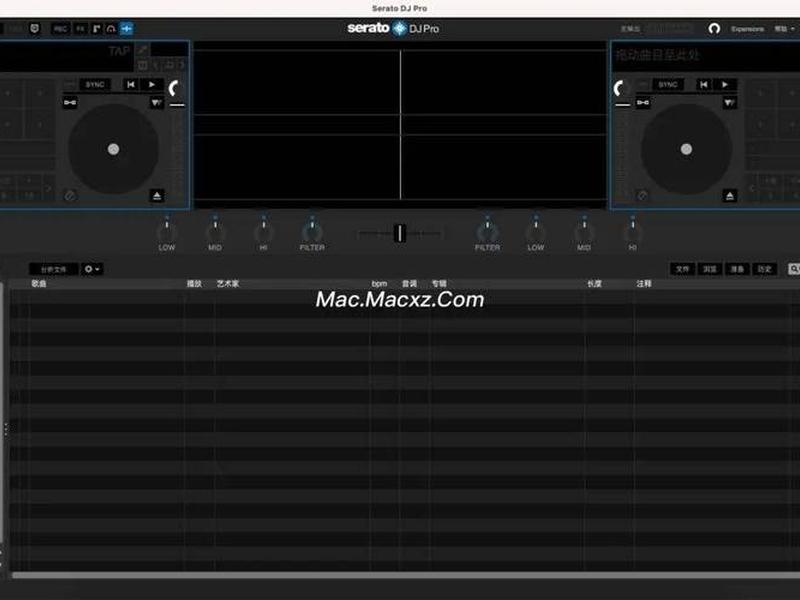Viewport: 800px width, 600px height.
Task: Click the edit pencil icon beside TAP
Action: coord(143,50)
